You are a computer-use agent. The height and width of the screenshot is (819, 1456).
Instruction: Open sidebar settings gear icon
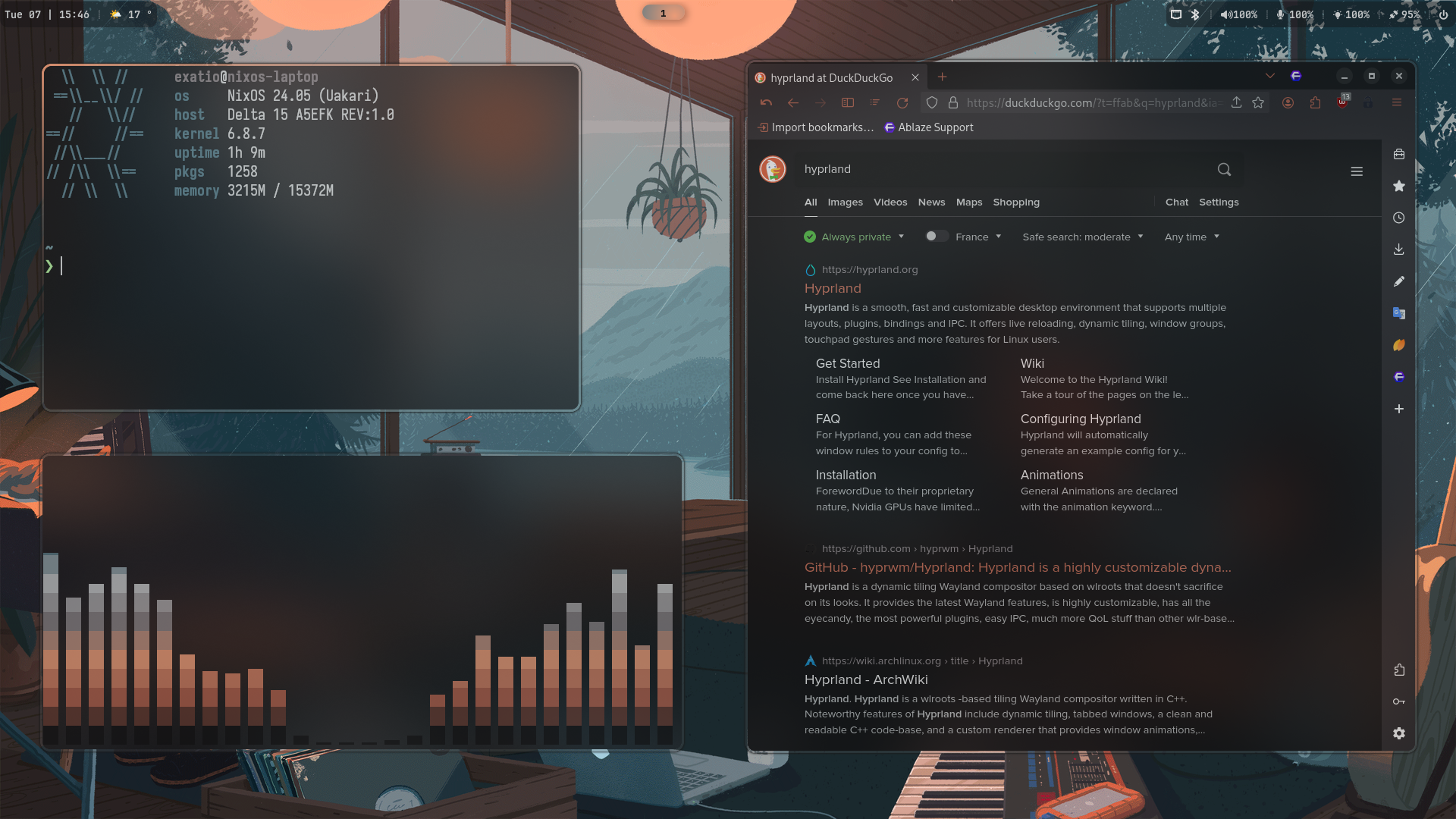click(x=1398, y=733)
